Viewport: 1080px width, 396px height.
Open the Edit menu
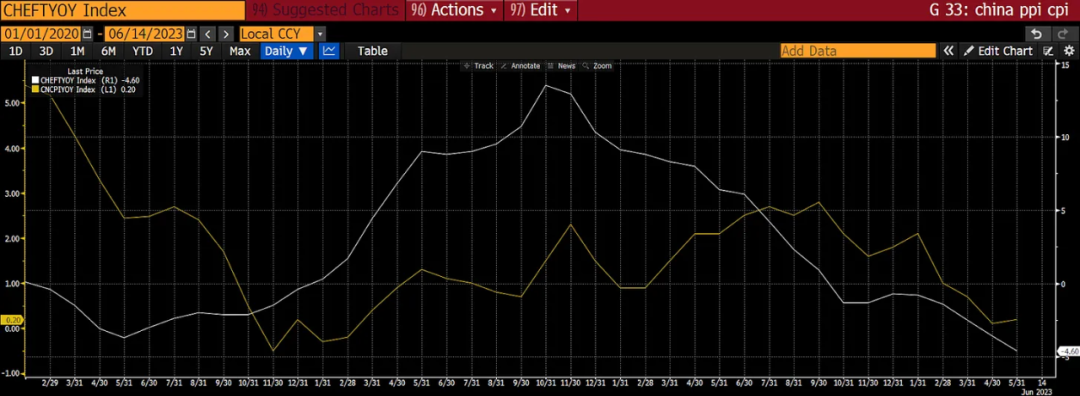pyautogui.click(x=541, y=11)
